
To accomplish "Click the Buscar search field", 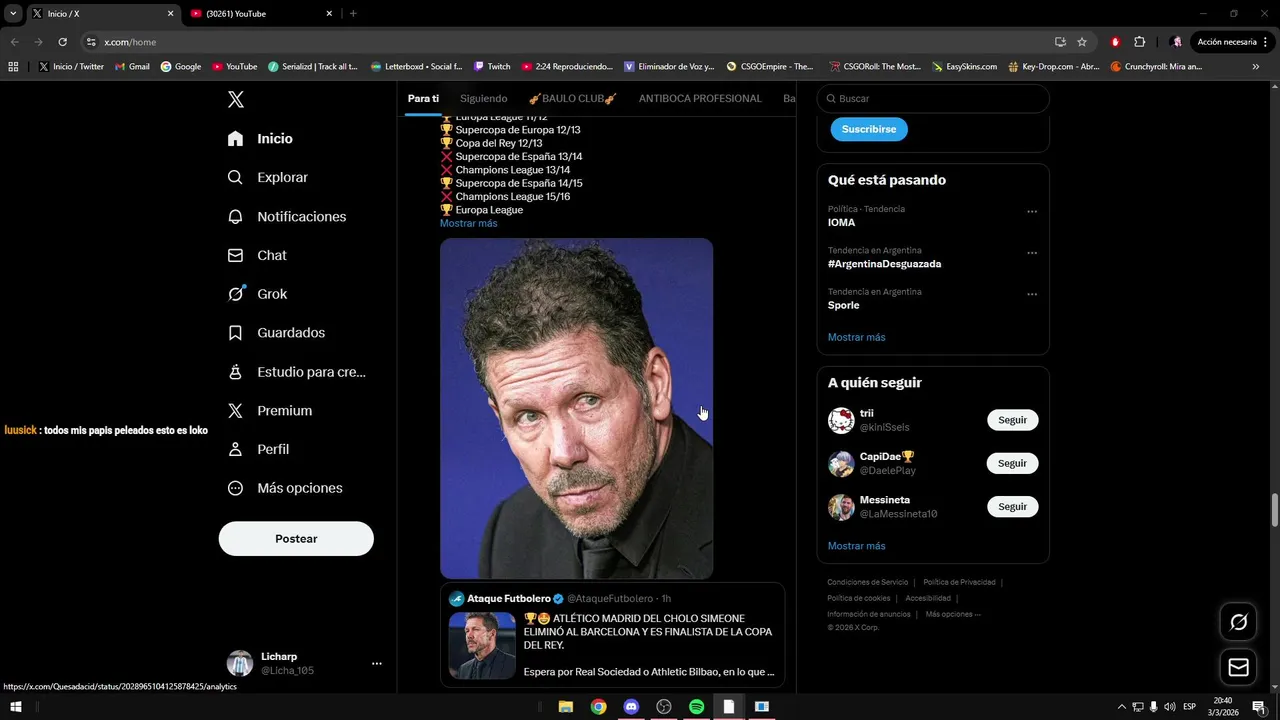I will pyautogui.click(x=933, y=99).
